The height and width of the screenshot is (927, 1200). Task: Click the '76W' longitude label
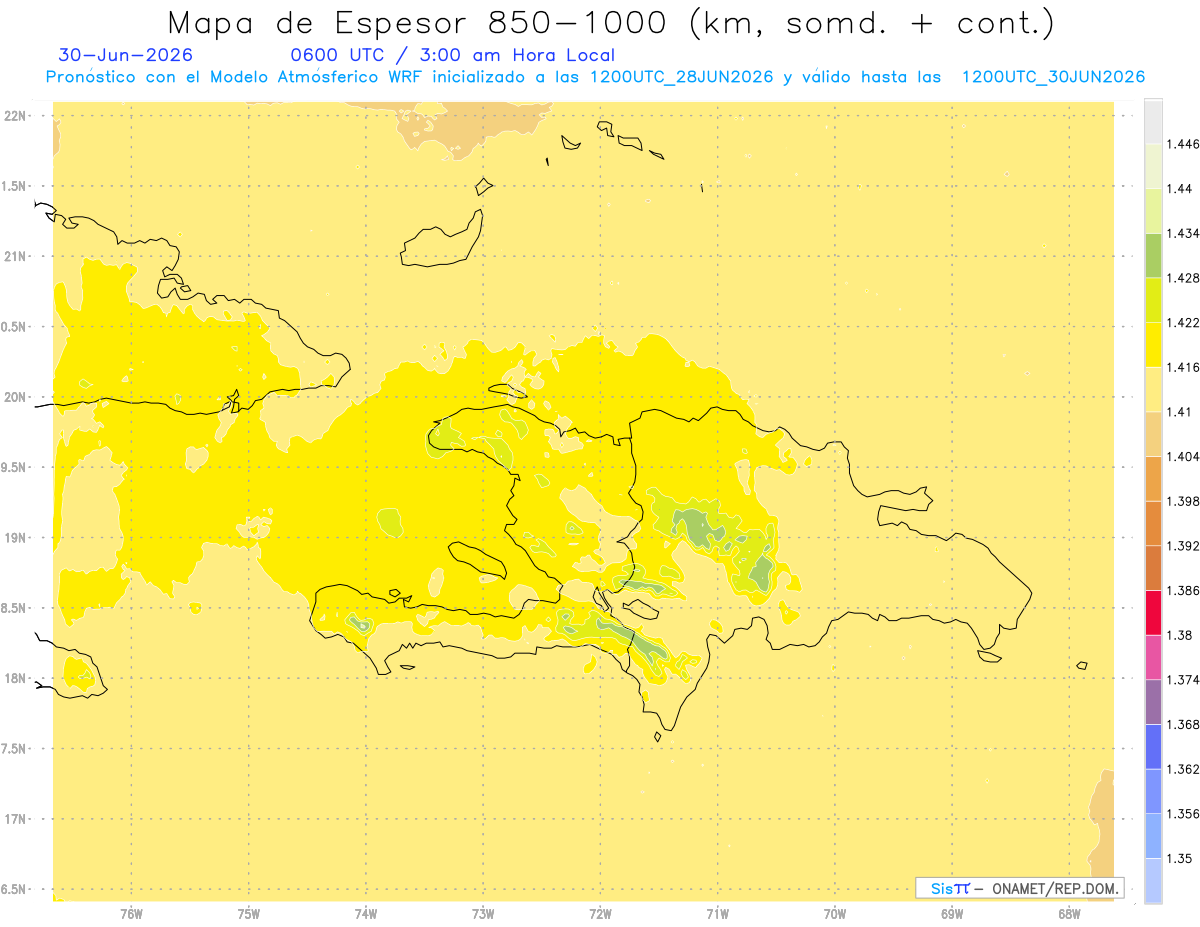click(x=132, y=914)
